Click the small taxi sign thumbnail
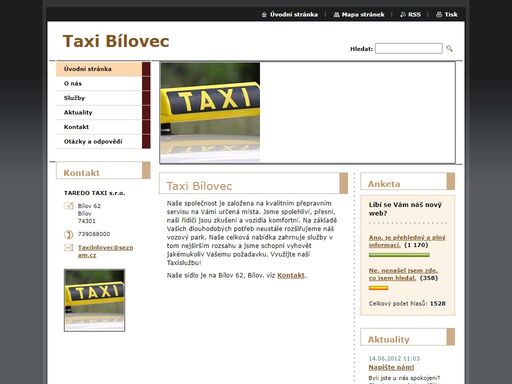The width and height of the screenshot is (512, 384). coord(95,300)
